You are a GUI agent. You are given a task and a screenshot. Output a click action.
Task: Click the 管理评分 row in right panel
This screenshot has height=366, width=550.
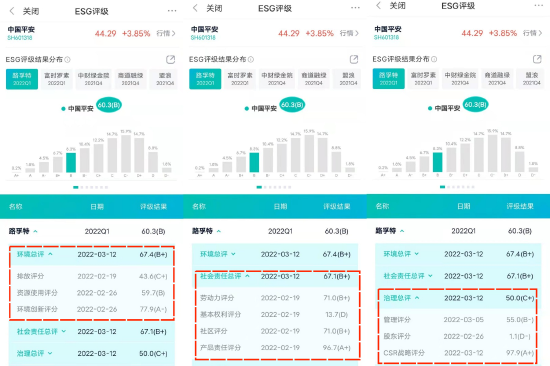458,320
